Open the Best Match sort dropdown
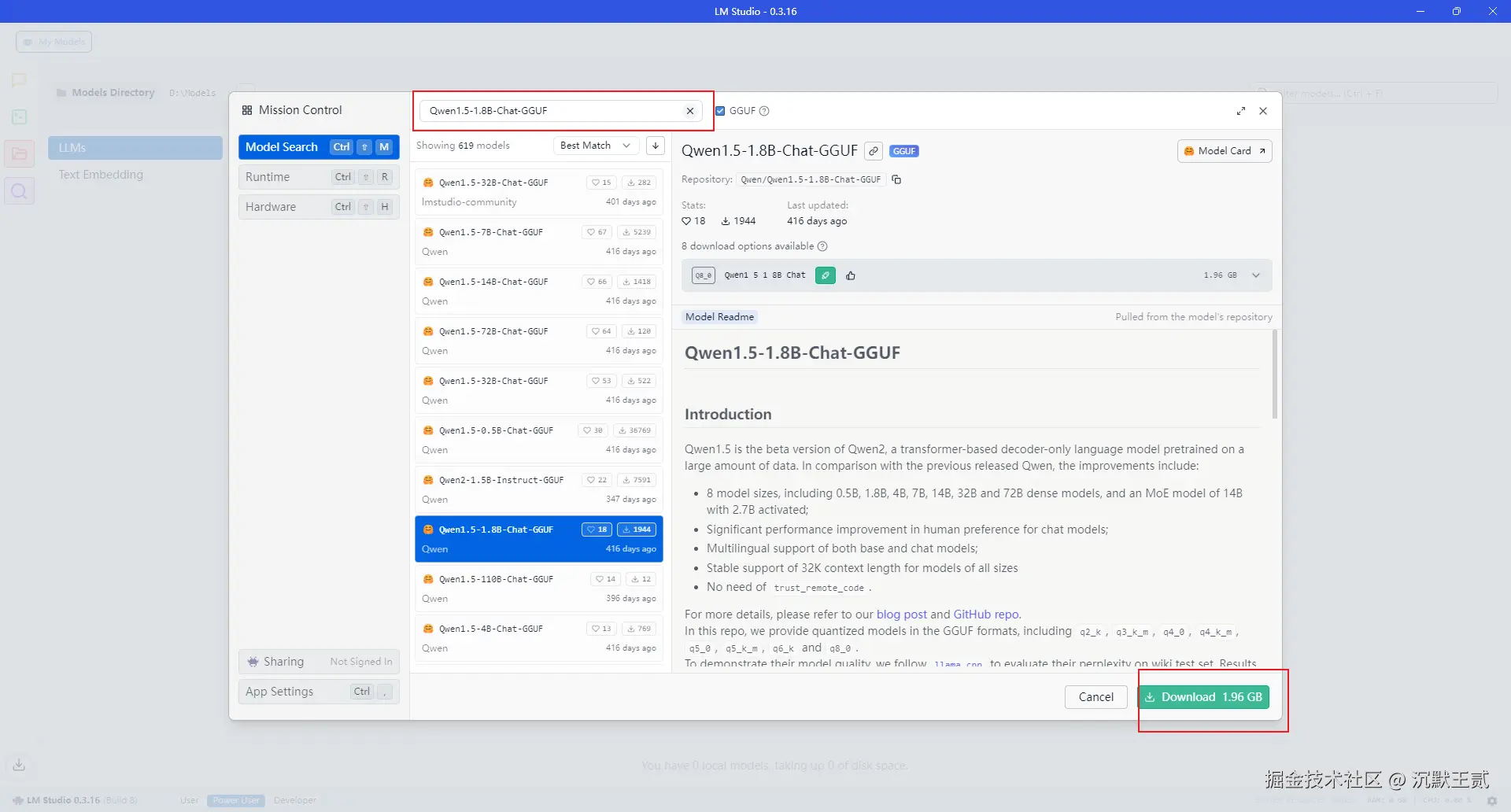 pos(596,146)
